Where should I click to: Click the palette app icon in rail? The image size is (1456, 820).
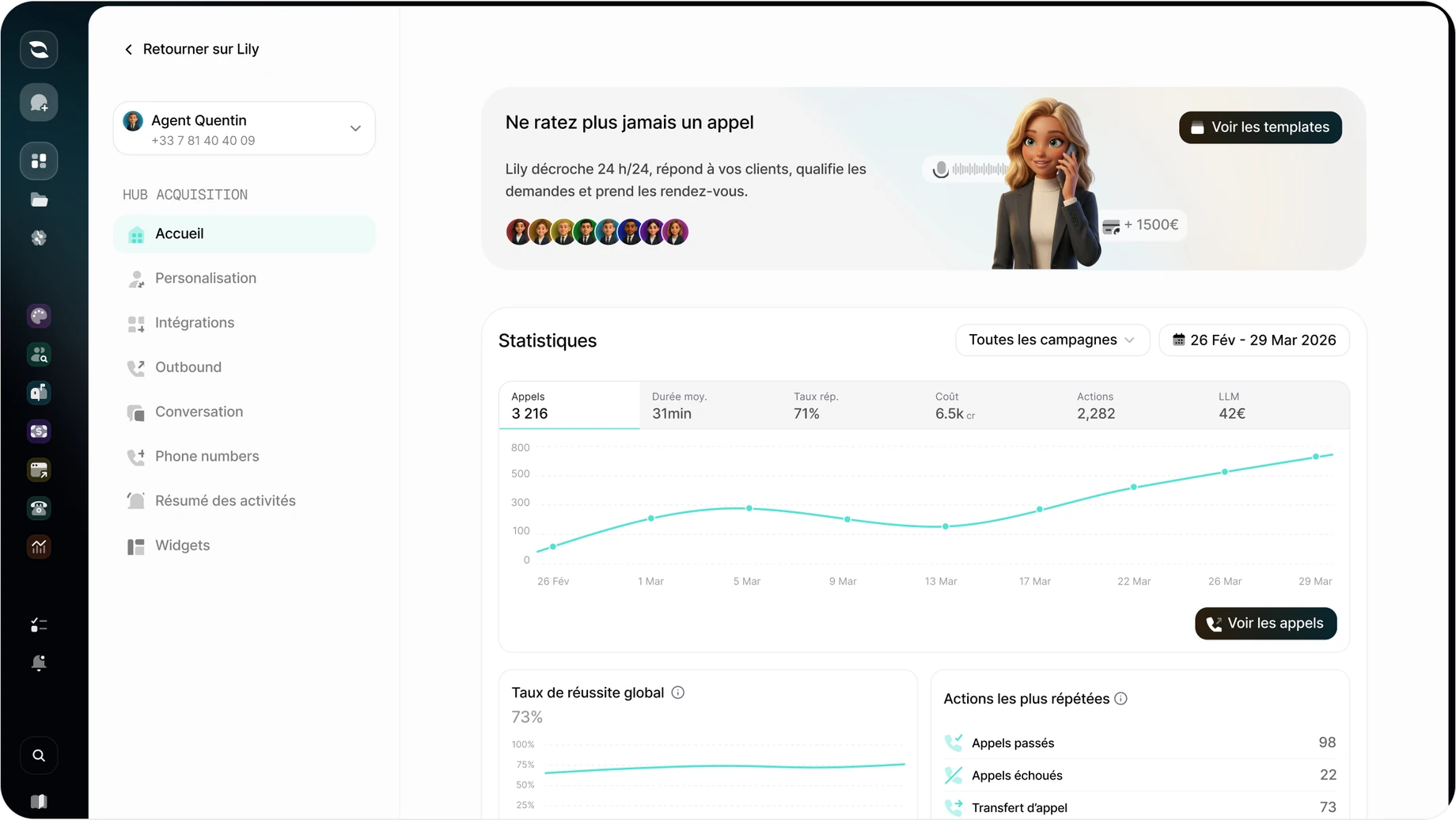tap(39, 316)
